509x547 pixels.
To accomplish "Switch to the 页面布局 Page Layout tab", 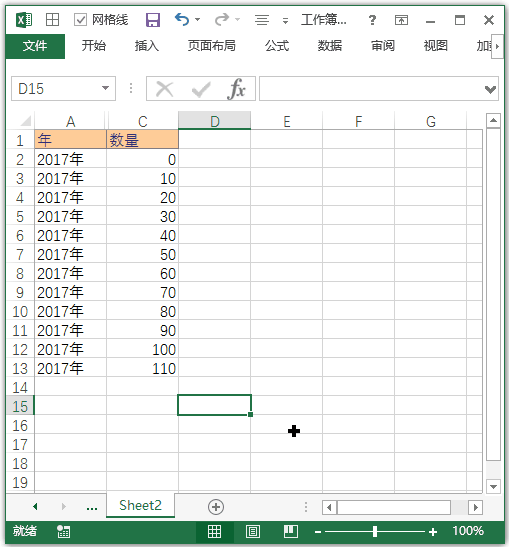I will (211, 46).
